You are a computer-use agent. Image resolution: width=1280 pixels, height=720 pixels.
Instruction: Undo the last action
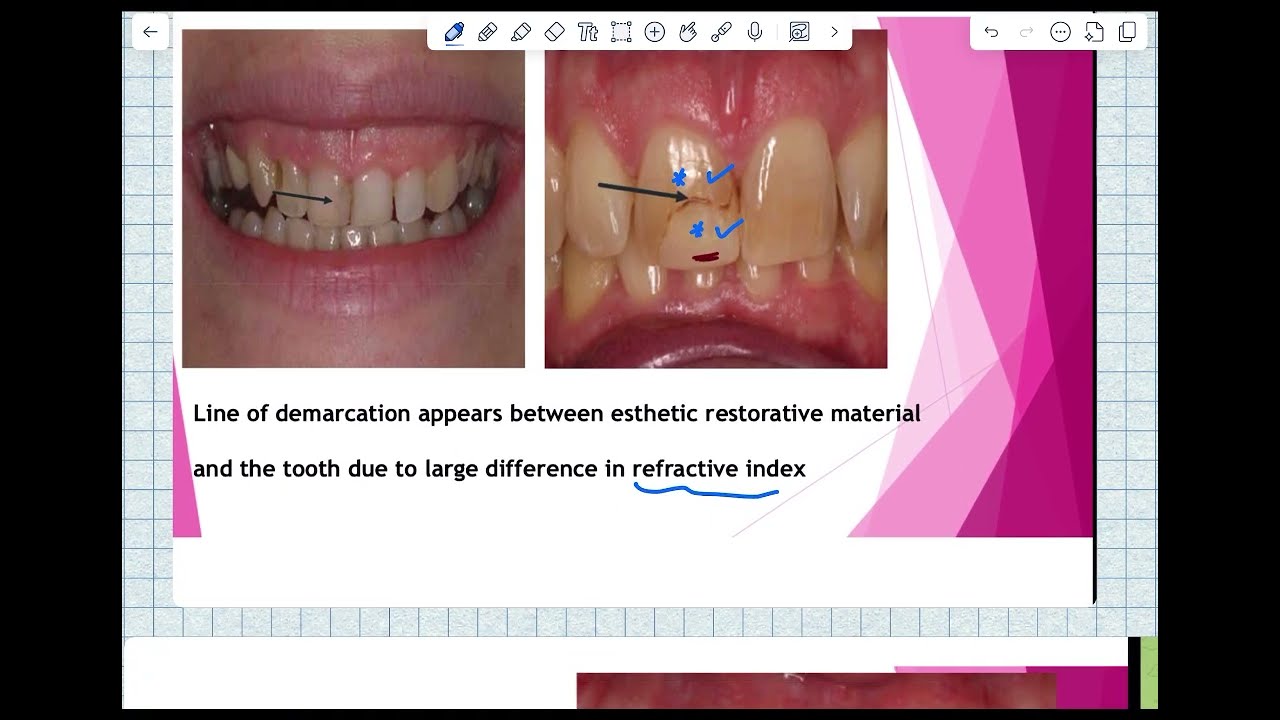point(991,32)
